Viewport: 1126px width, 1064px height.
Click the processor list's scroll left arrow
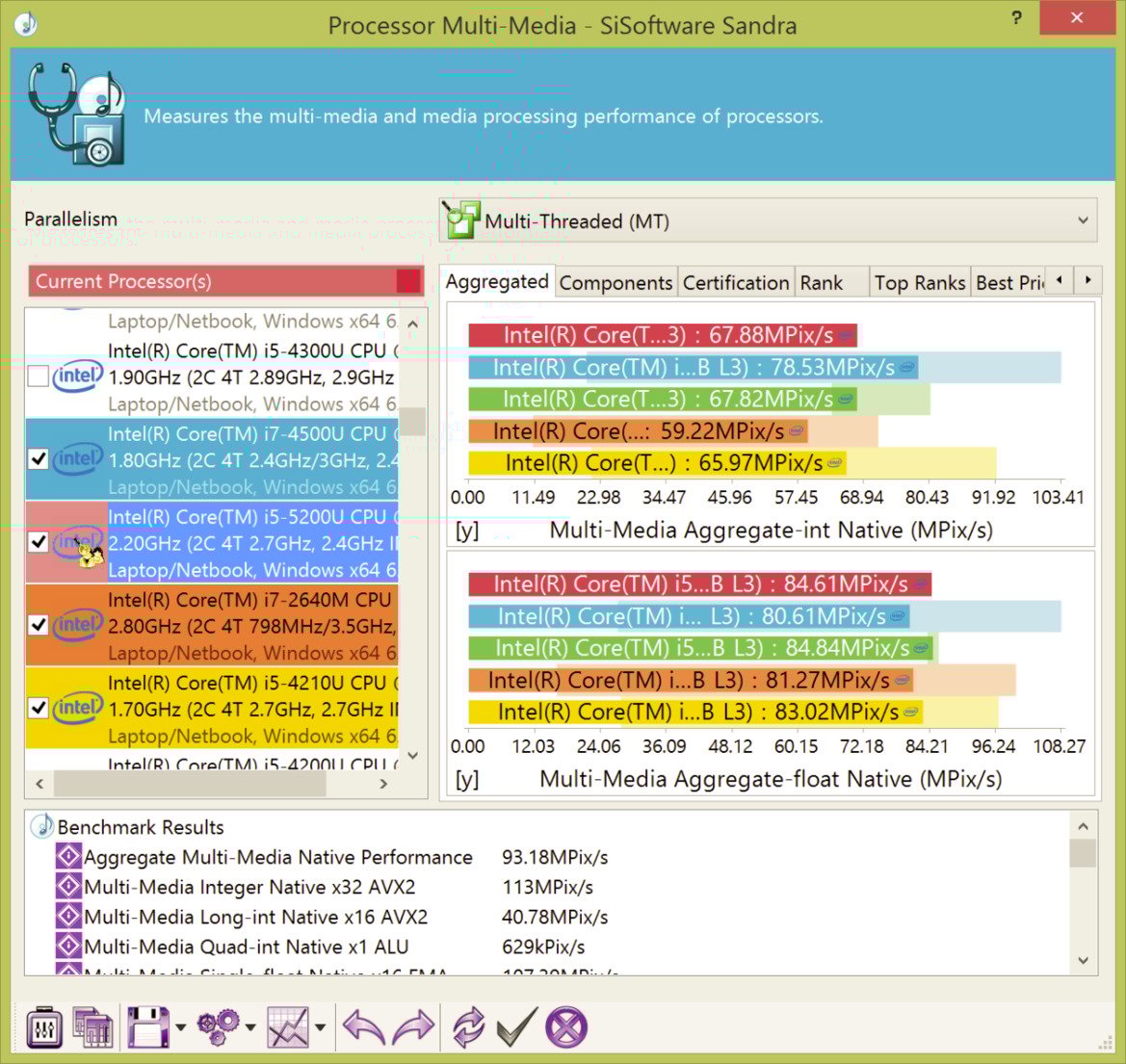40,783
